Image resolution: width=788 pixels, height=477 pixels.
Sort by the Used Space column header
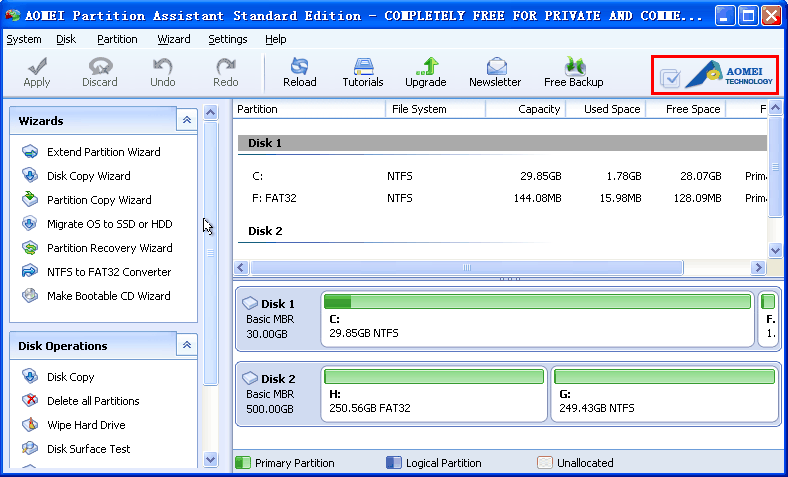[606, 109]
